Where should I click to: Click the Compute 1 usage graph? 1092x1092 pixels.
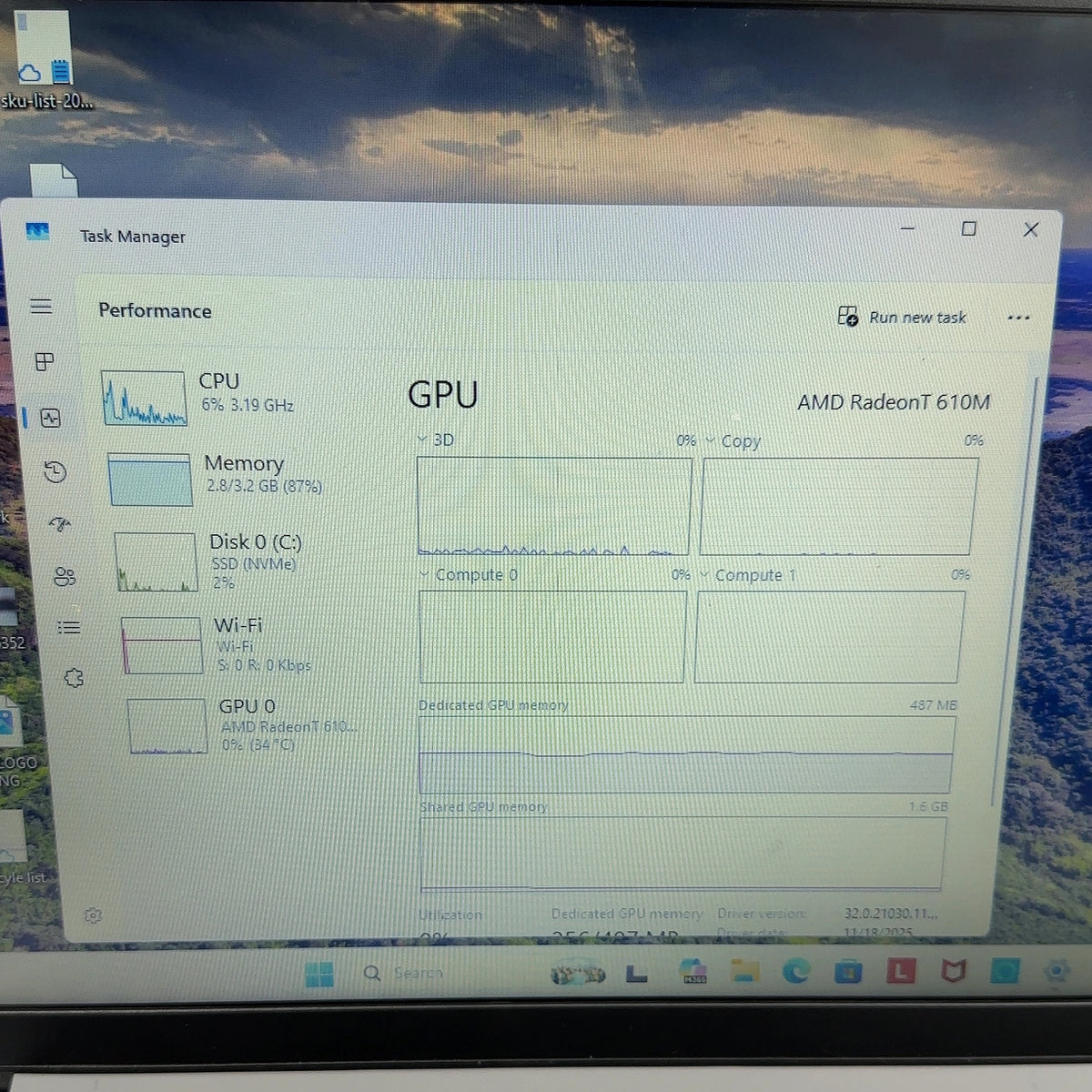point(829,637)
